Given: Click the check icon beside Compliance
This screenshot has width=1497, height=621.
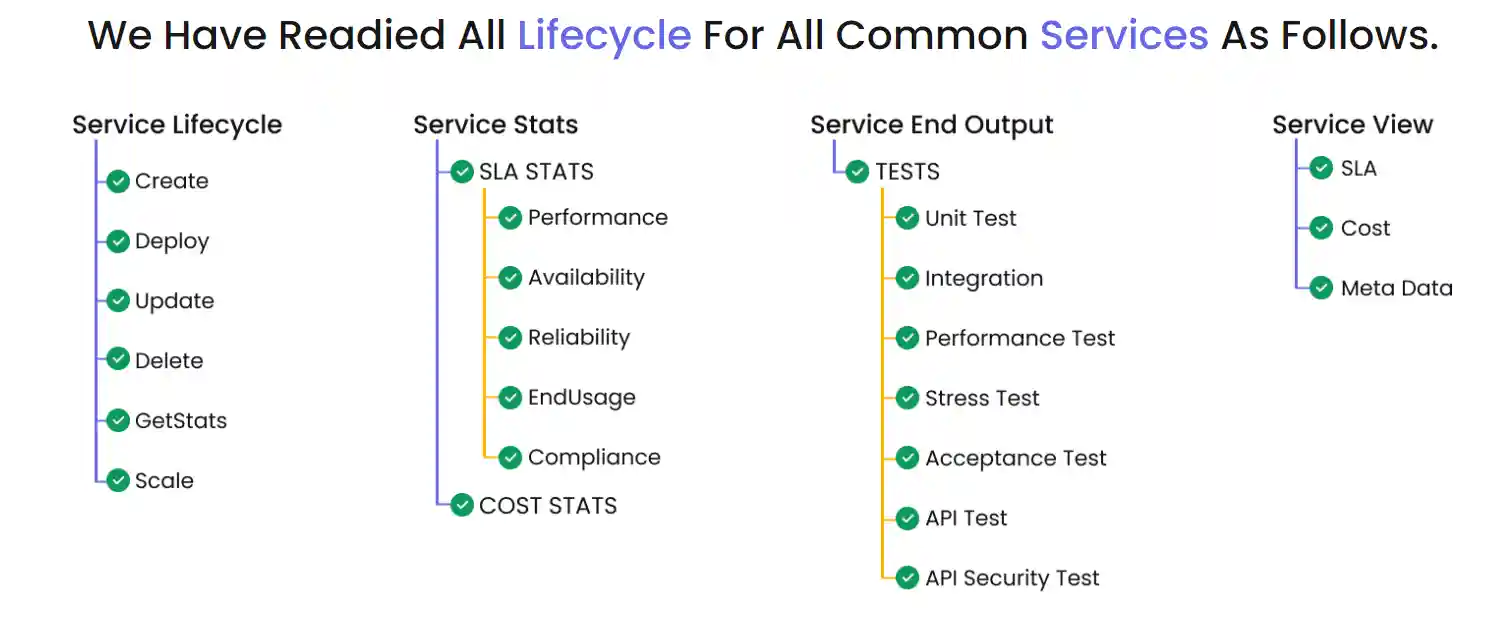Looking at the screenshot, I should point(510,458).
